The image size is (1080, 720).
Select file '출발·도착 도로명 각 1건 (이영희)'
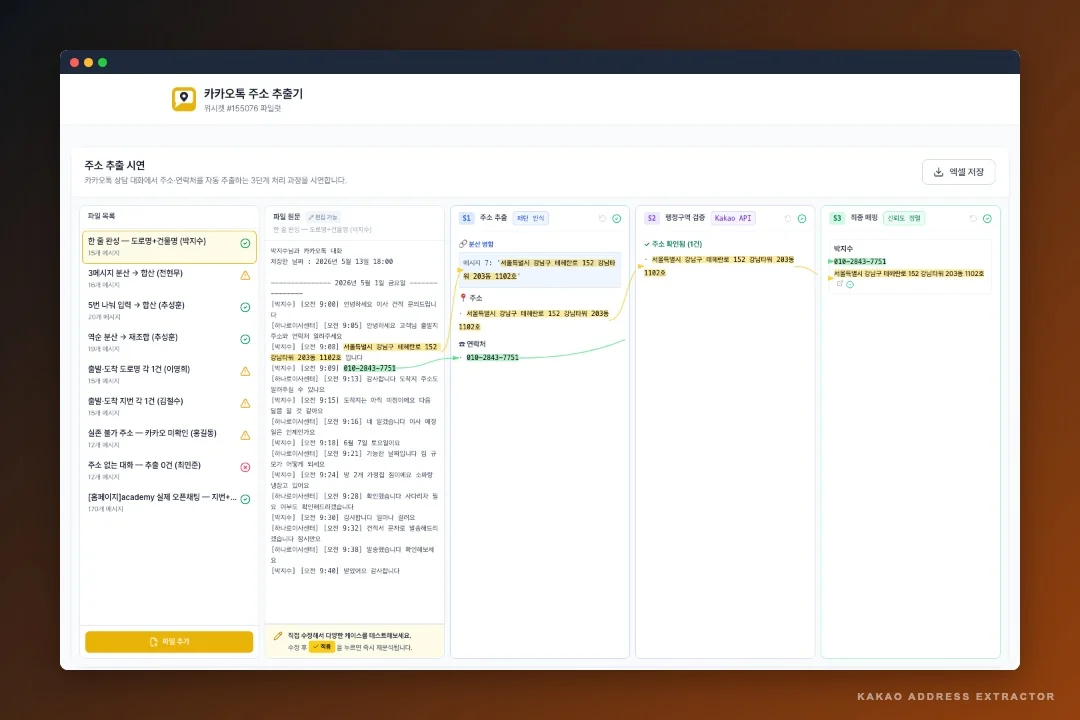pos(169,374)
